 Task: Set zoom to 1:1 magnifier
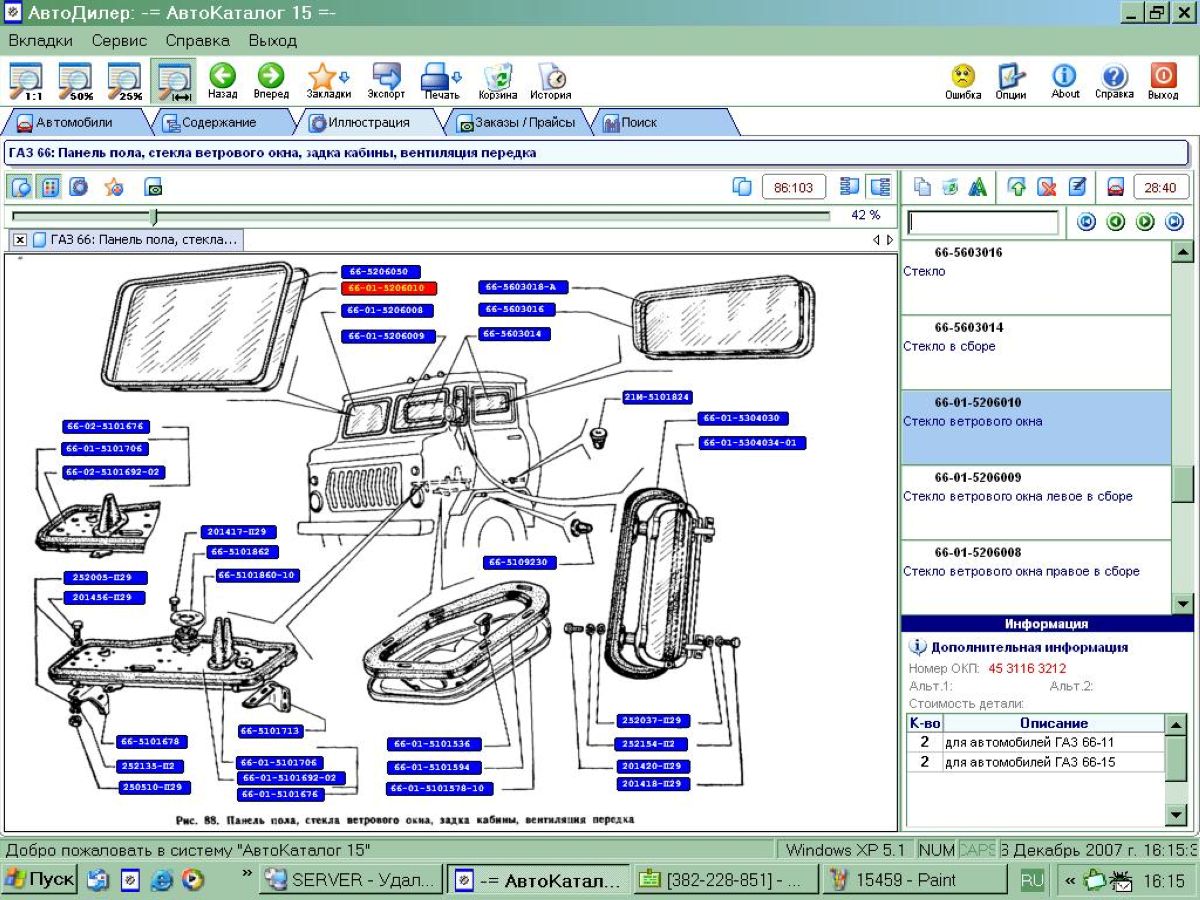point(26,81)
